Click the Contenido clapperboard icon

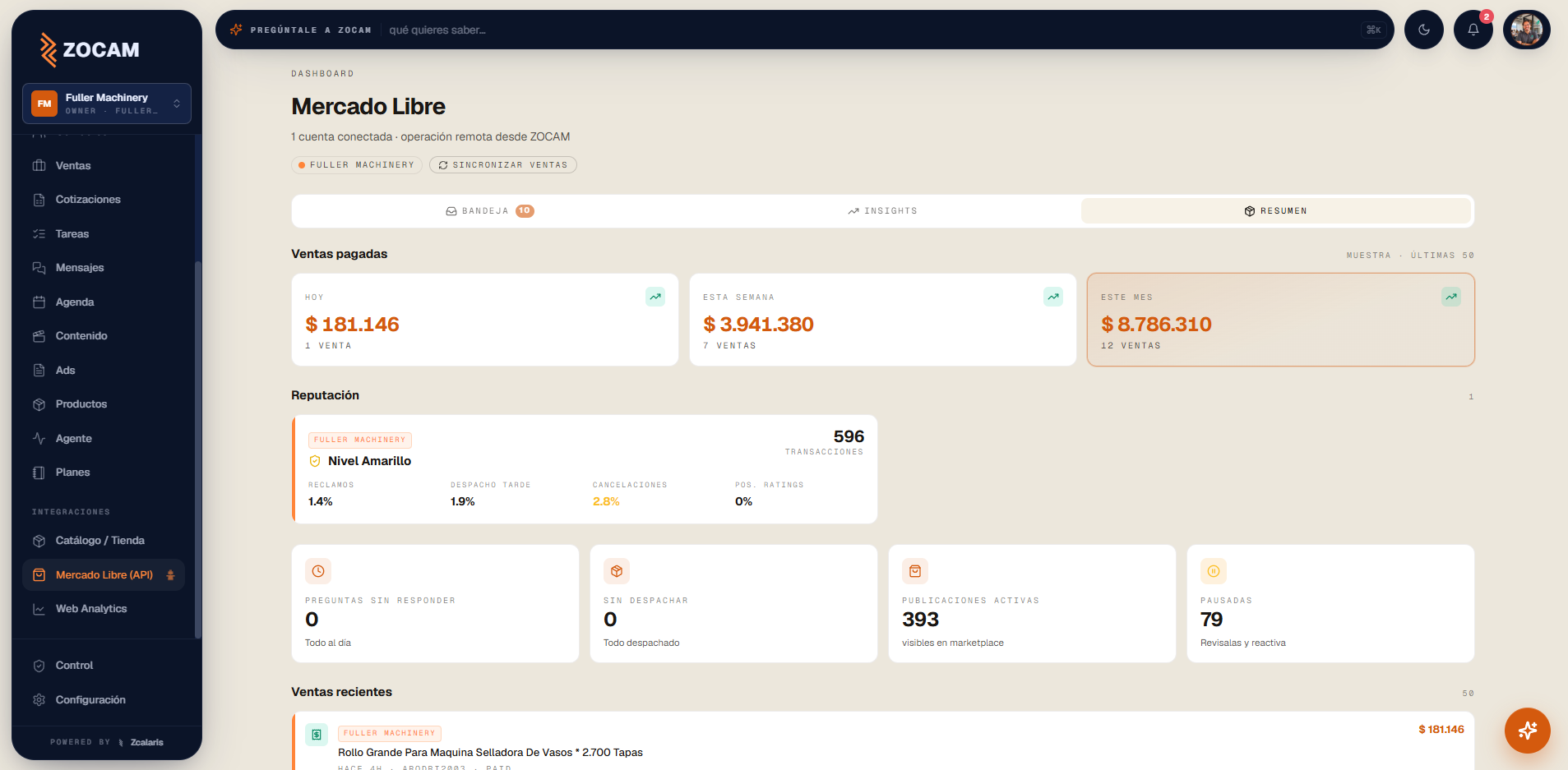[x=39, y=336]
